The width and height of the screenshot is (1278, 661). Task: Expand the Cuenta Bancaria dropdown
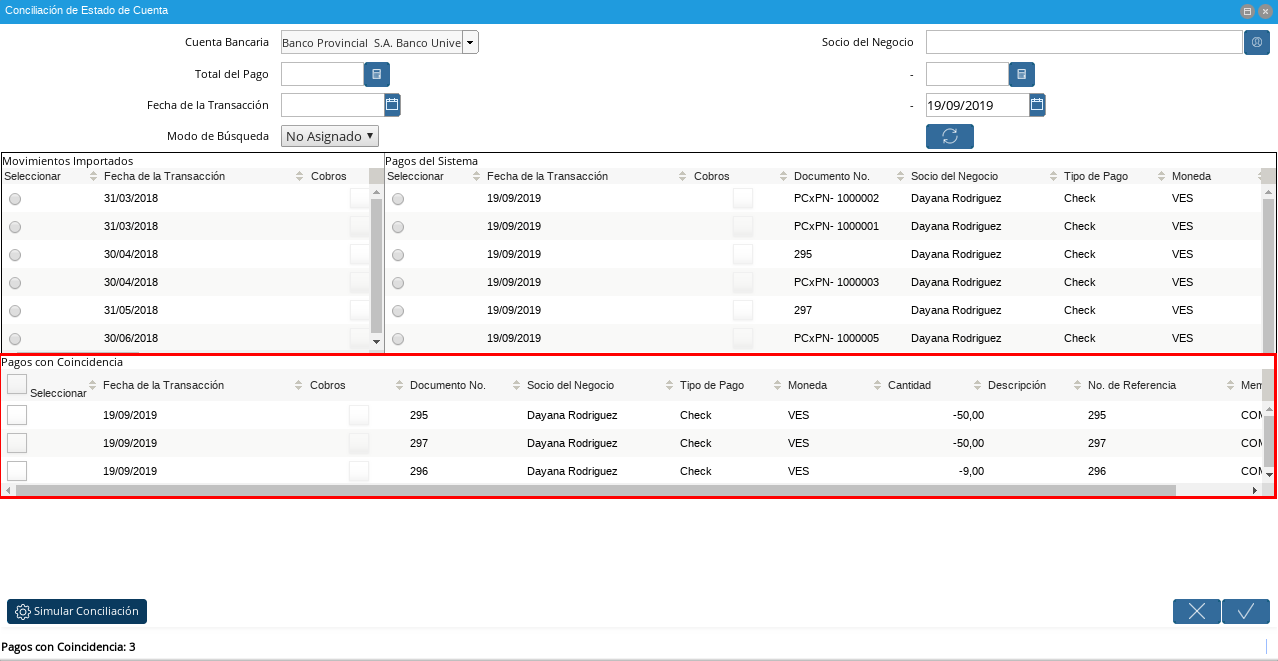(470, 42)
